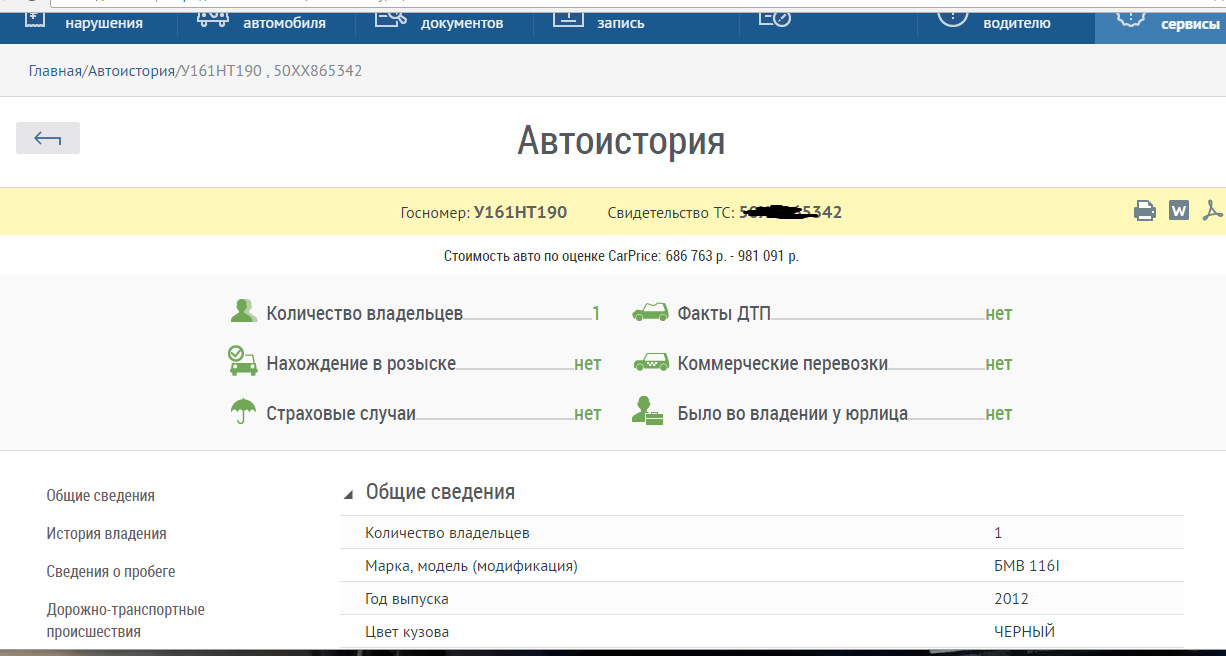This screenshot has height=656, width=1226.
Task: Print the Автоистория report
Action: (x=1145, y=211)
